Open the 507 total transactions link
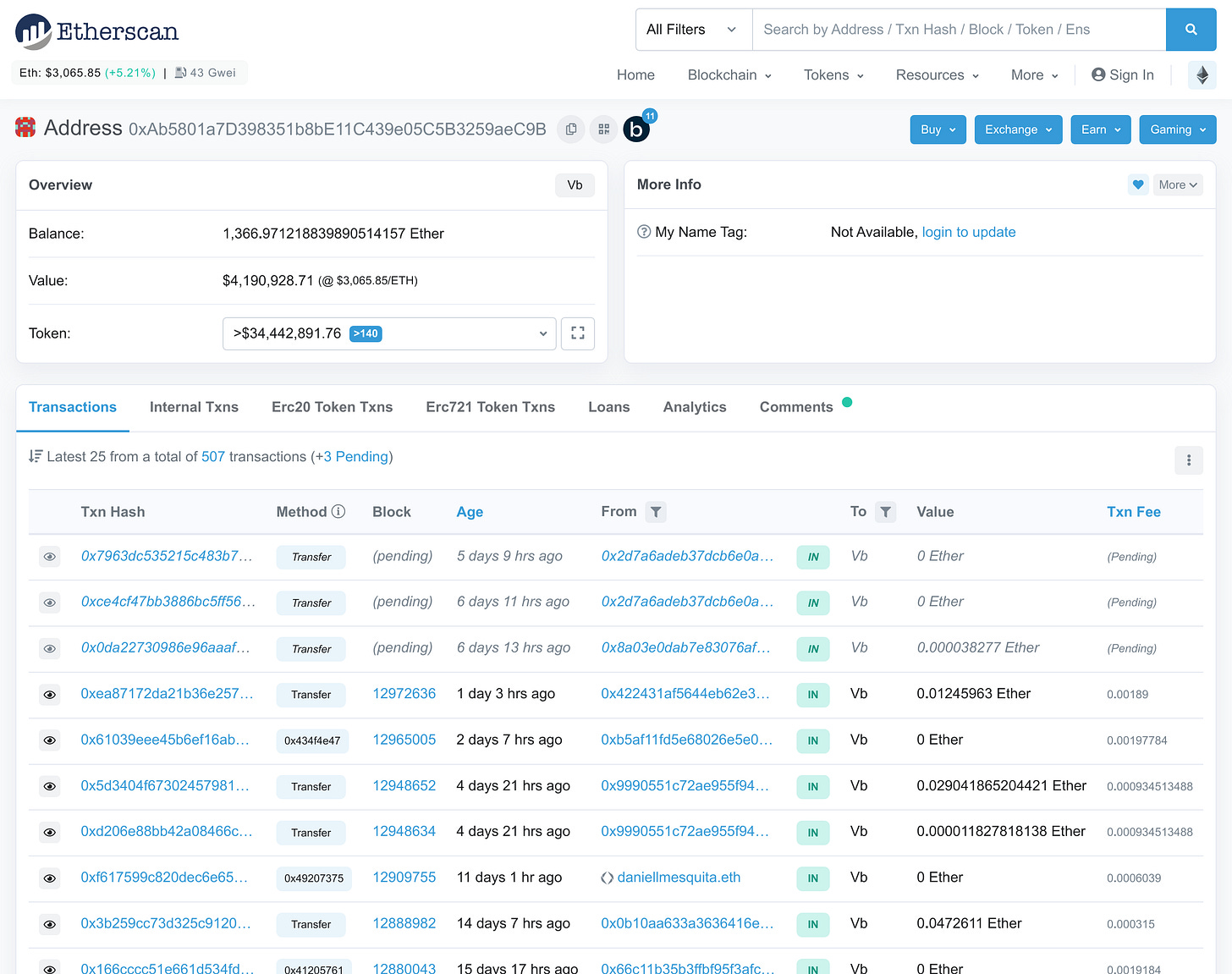Screen dimensions: 1232x974 (x=213, y=456)
